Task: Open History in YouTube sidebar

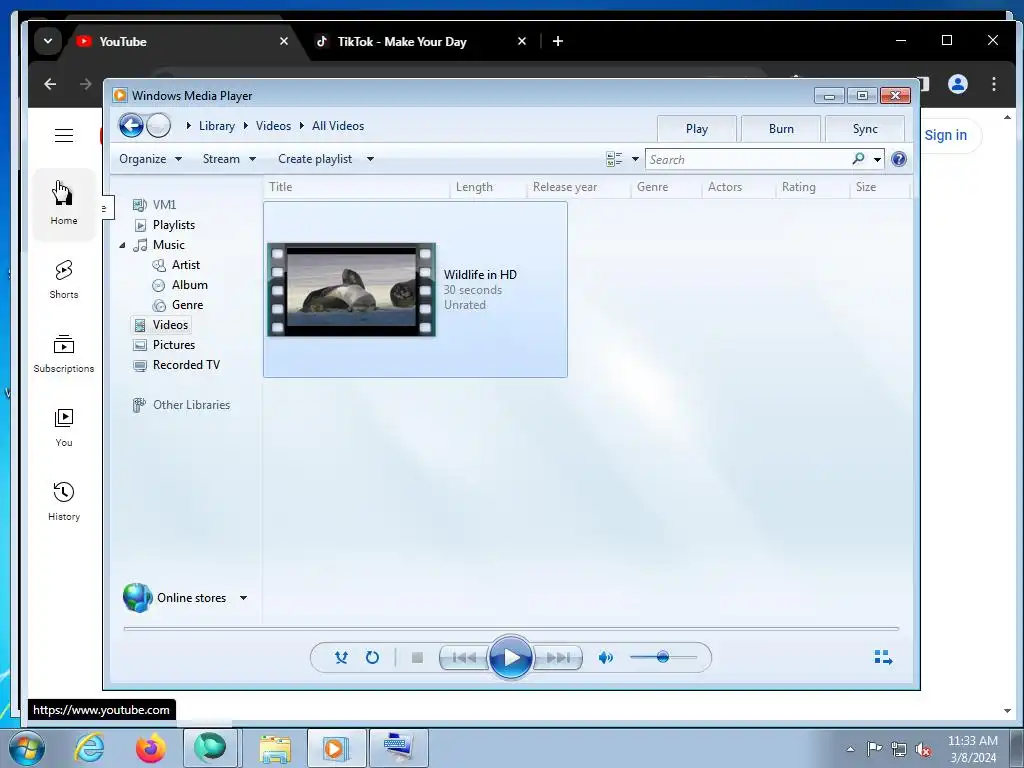Action: click(64, 501)
